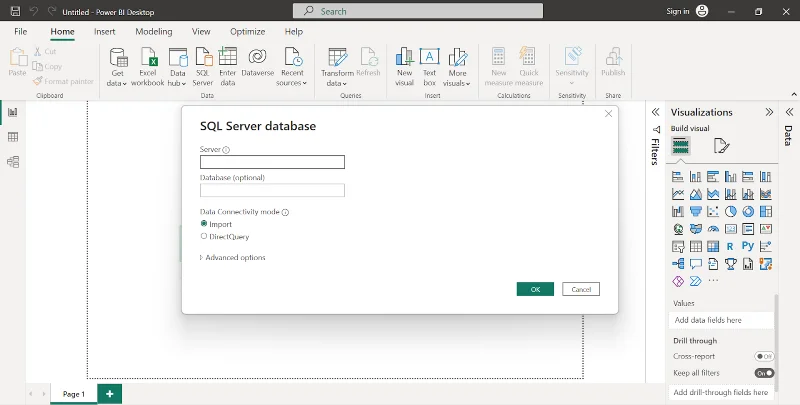The width and height of the screenshot is (800, 405).
Task: Choose the R script visual
Action: tap(731, 247)
